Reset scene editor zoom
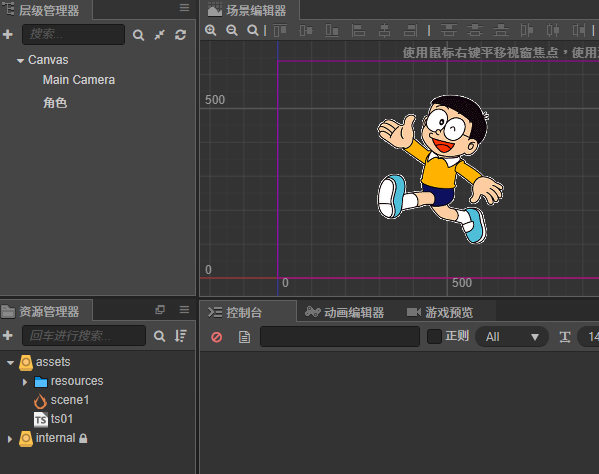599x474 pixels. point(253,30)
